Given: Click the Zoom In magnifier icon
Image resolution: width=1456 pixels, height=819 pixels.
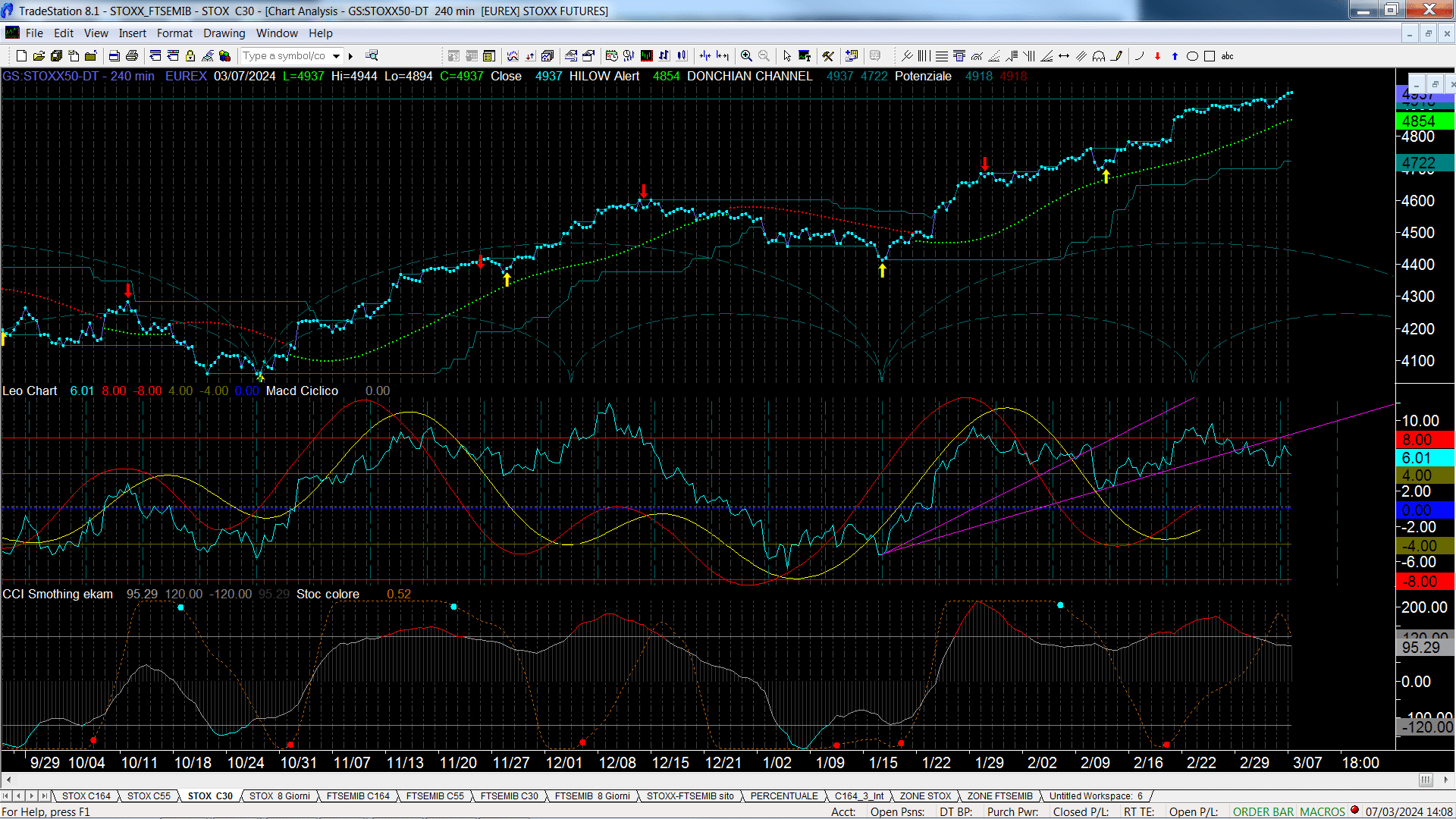Looking at the screenshot, I should tap(746, 55).
